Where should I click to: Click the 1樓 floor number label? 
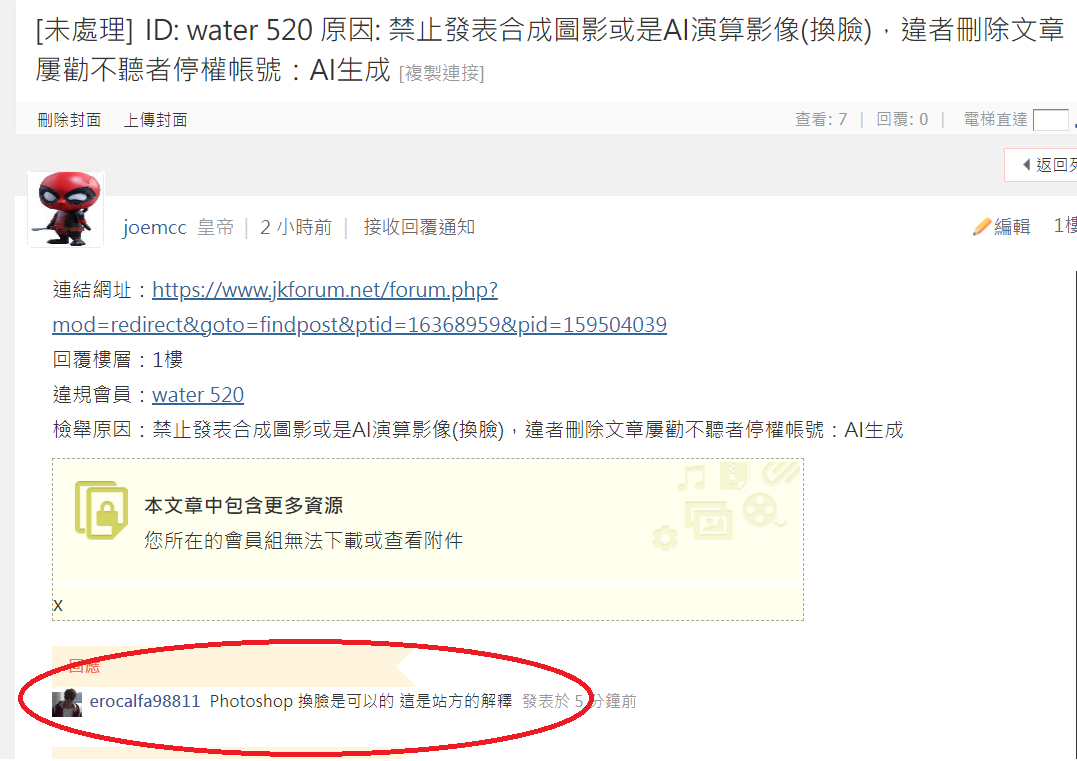coord(1065,225)
